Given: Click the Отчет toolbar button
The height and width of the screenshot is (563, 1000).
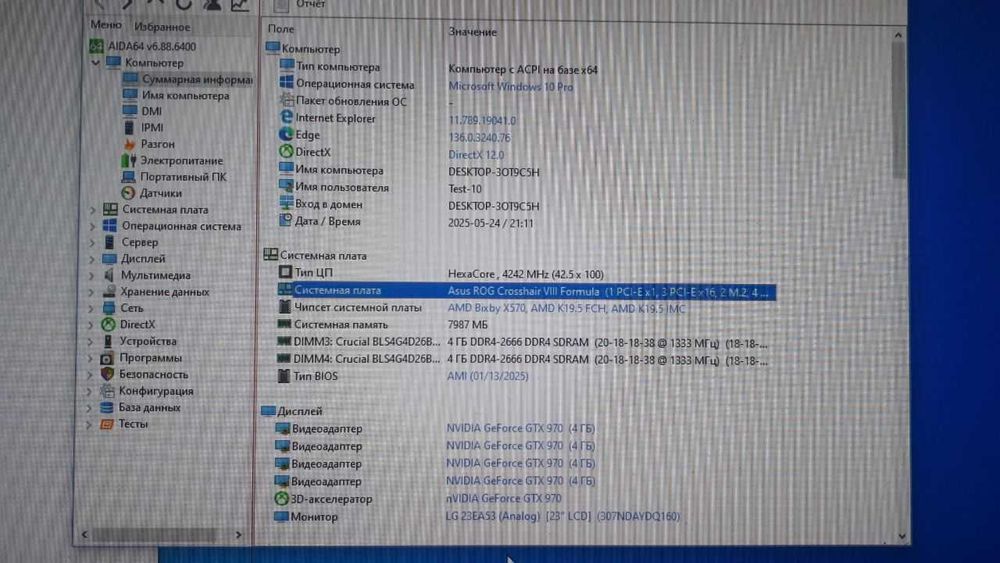Looking at the screenshot, I should tap(301, 4).
